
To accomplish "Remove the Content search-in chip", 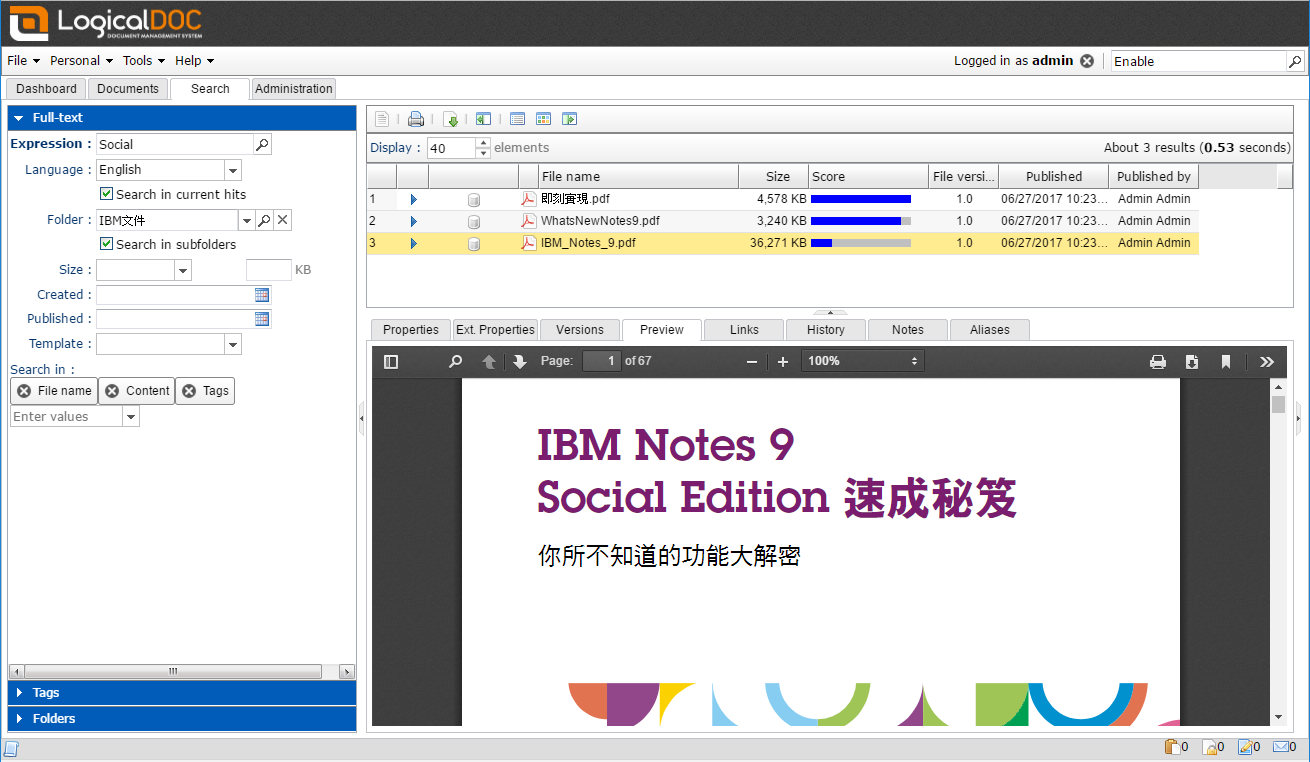I will click(x=112, y=391).
